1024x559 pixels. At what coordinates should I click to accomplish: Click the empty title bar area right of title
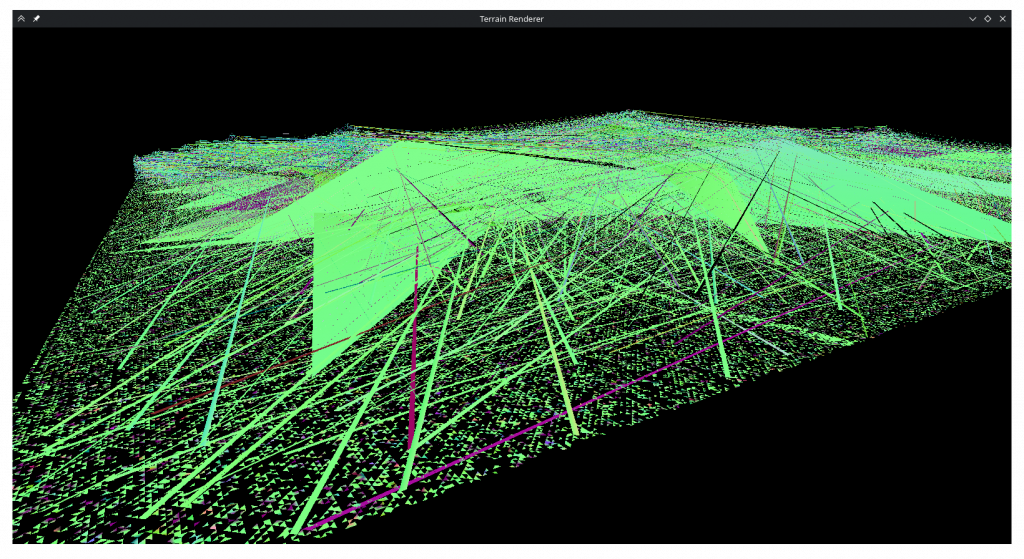750,18
